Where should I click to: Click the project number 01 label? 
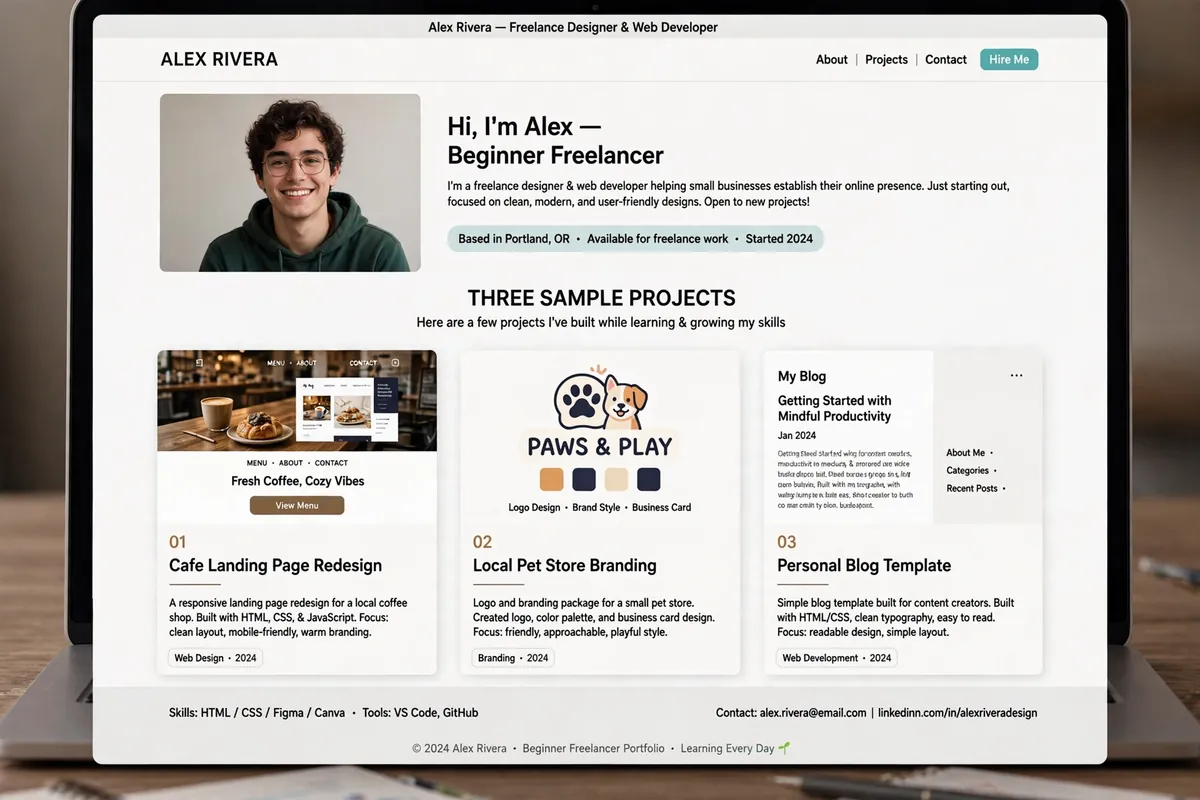pos(178,542)
